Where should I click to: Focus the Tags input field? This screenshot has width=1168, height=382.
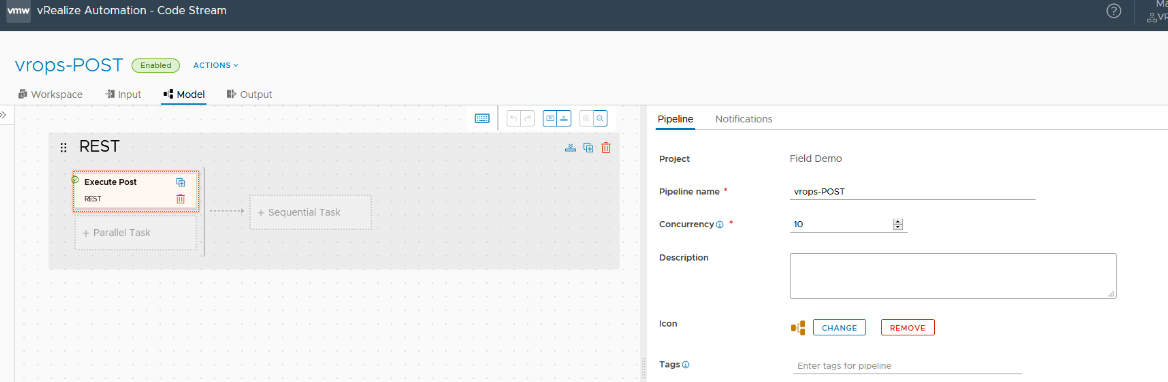click(x=906, y=366)
